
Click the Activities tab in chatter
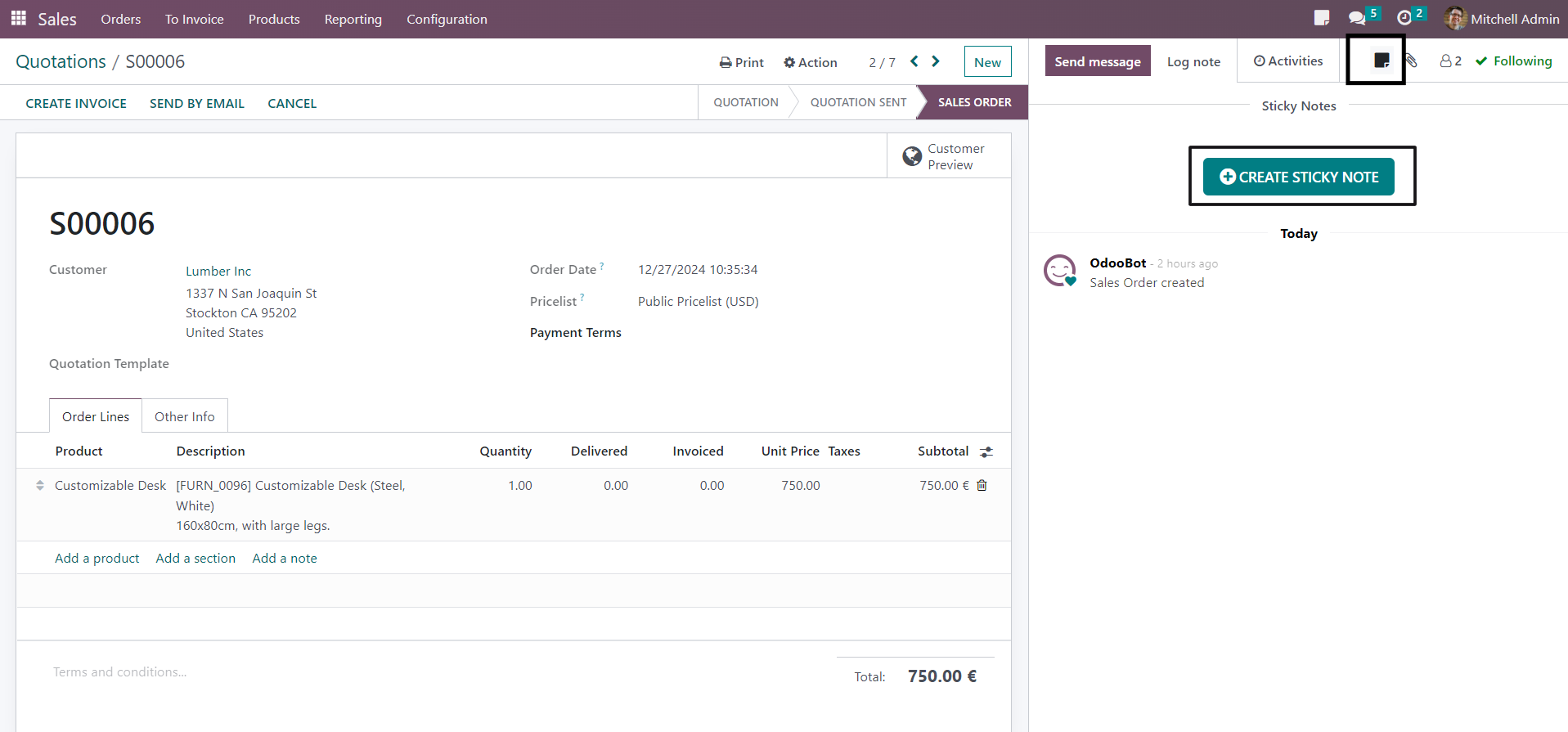(x=1288, y=61)
